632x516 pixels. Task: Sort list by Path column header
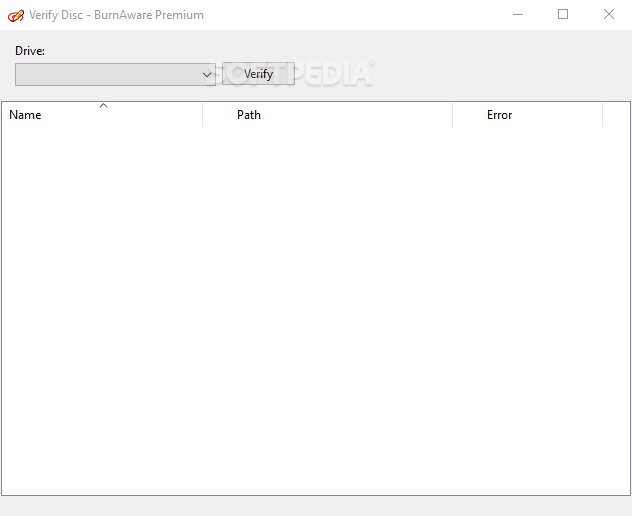click(x=328, y=115)
